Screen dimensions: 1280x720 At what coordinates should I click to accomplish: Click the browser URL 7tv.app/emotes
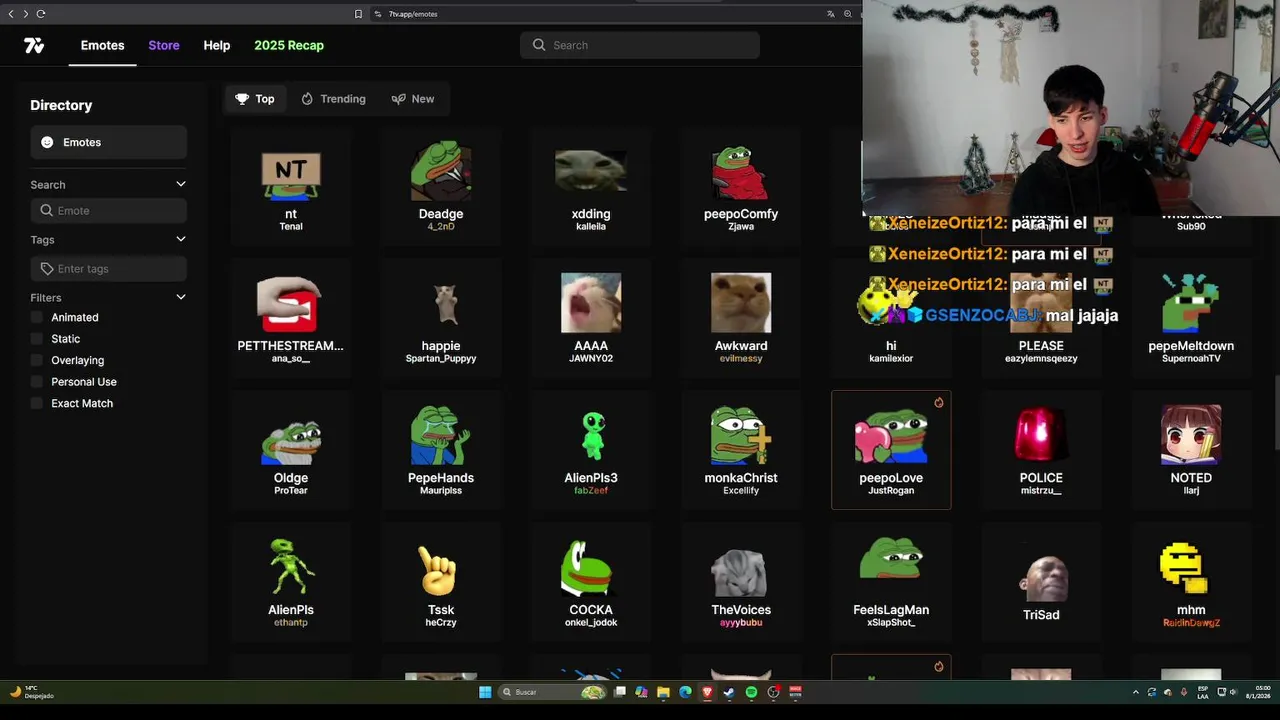413,14
